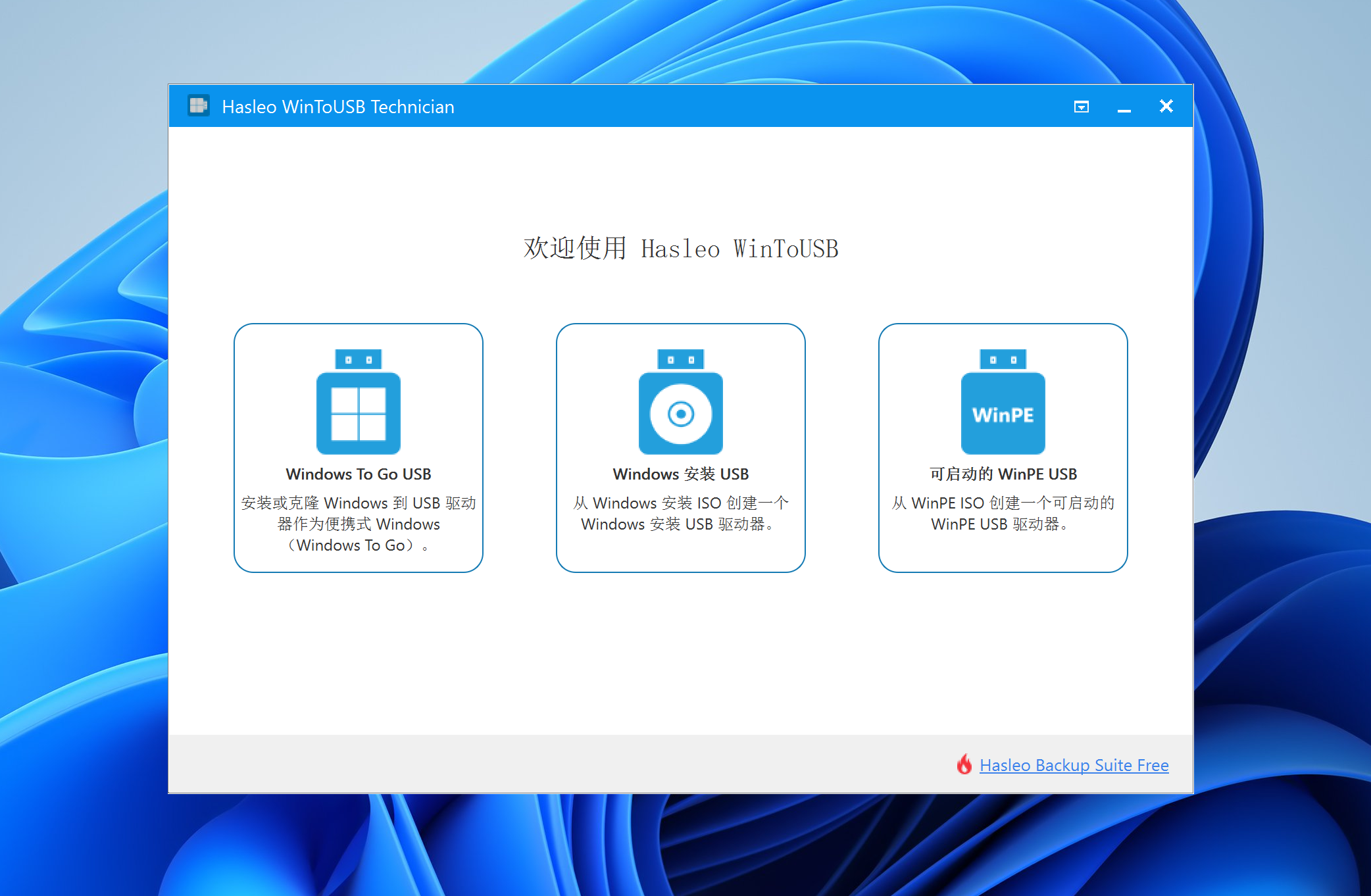Click the 从 Windows 安装 ISO 创建 description
The height and width of the screenshot is (896, 1371).
click(x=681, y=514)
